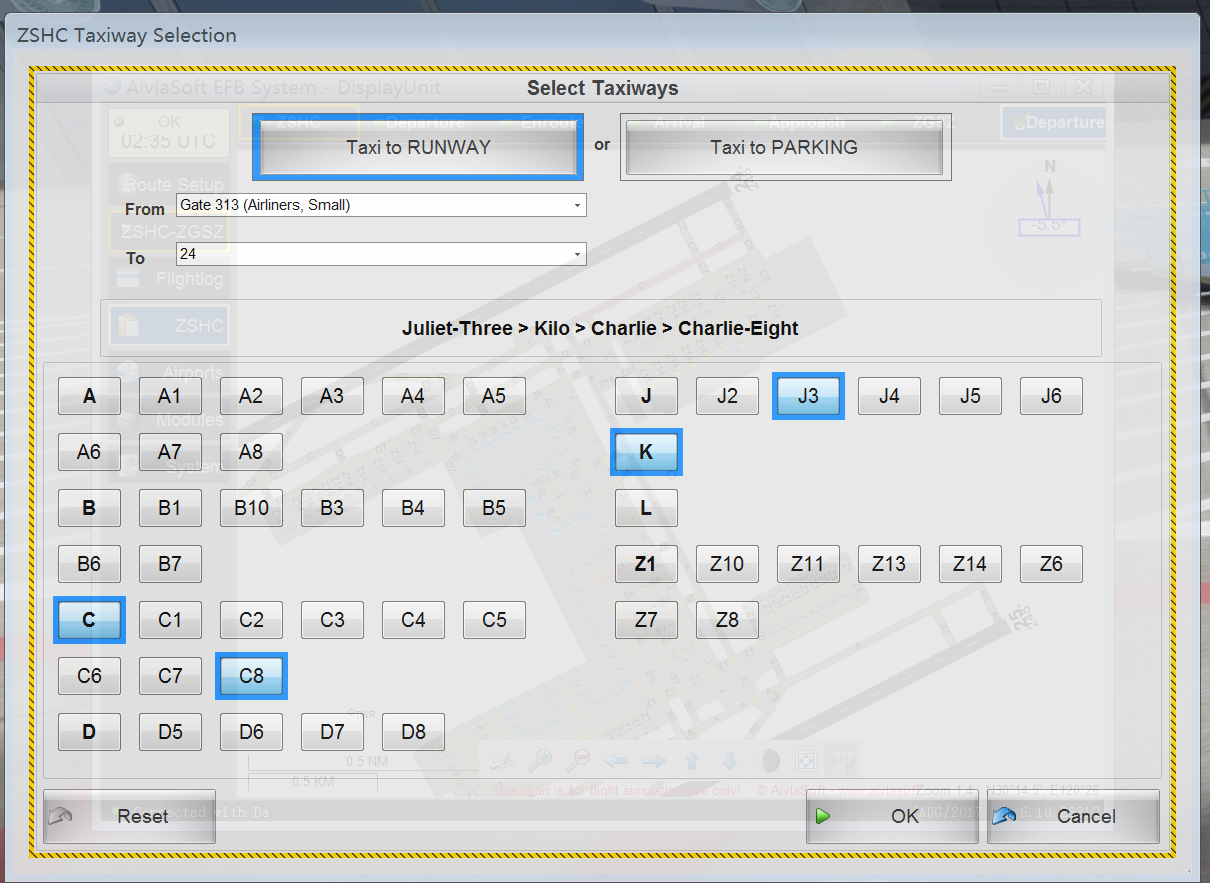Click the L taxiway button
Image resolution: width=1210 pixels, height=883 pixels.
tap(646, 508)
